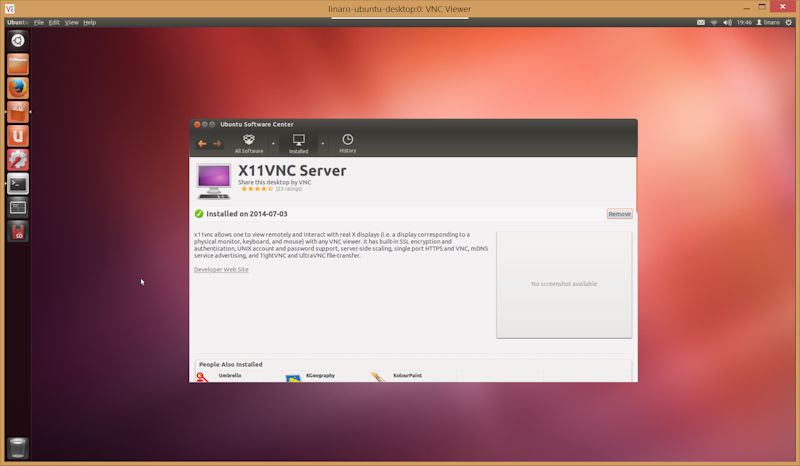Launch Firefox from the launcher
800x466 pixels.
point(18,88)
